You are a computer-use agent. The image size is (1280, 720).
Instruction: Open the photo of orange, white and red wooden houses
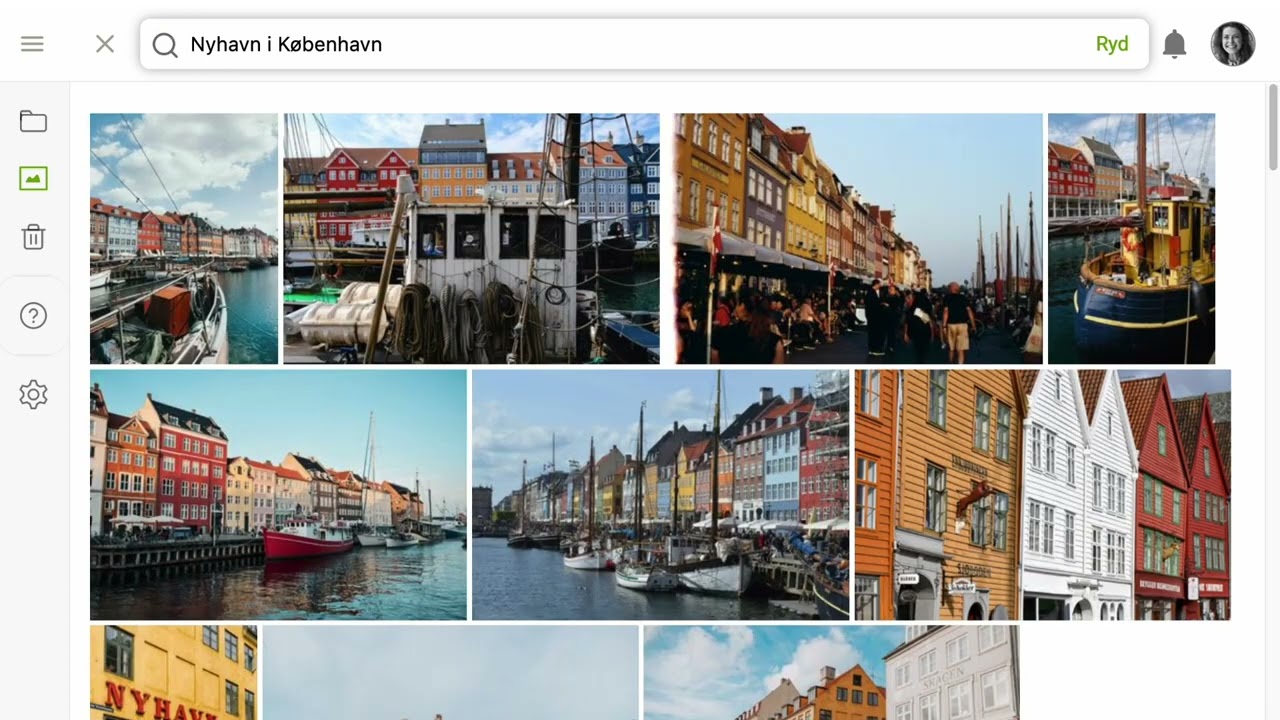tap(1043, 495)
